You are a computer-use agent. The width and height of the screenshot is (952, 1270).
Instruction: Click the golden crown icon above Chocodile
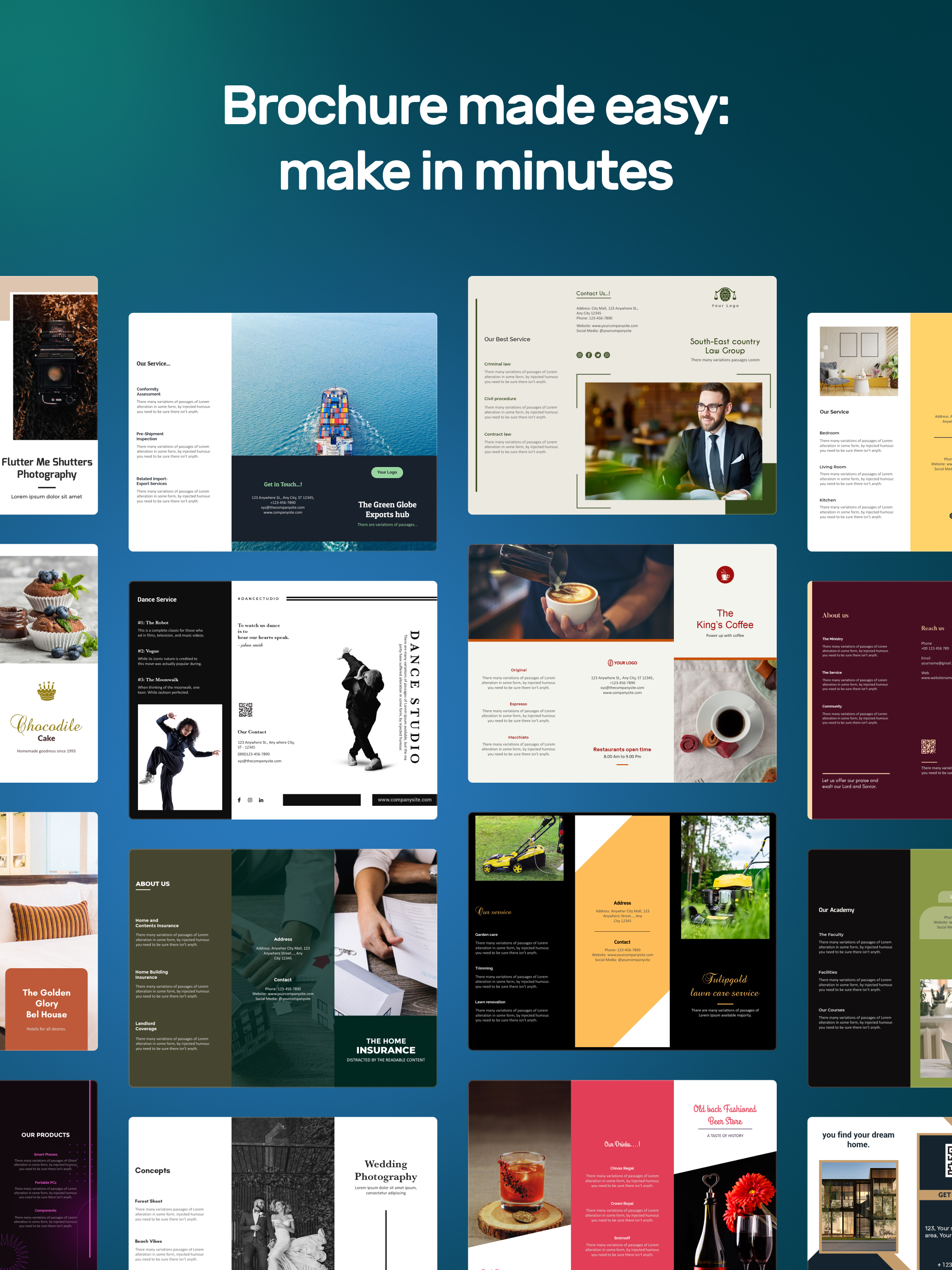(x=47, y=691)
